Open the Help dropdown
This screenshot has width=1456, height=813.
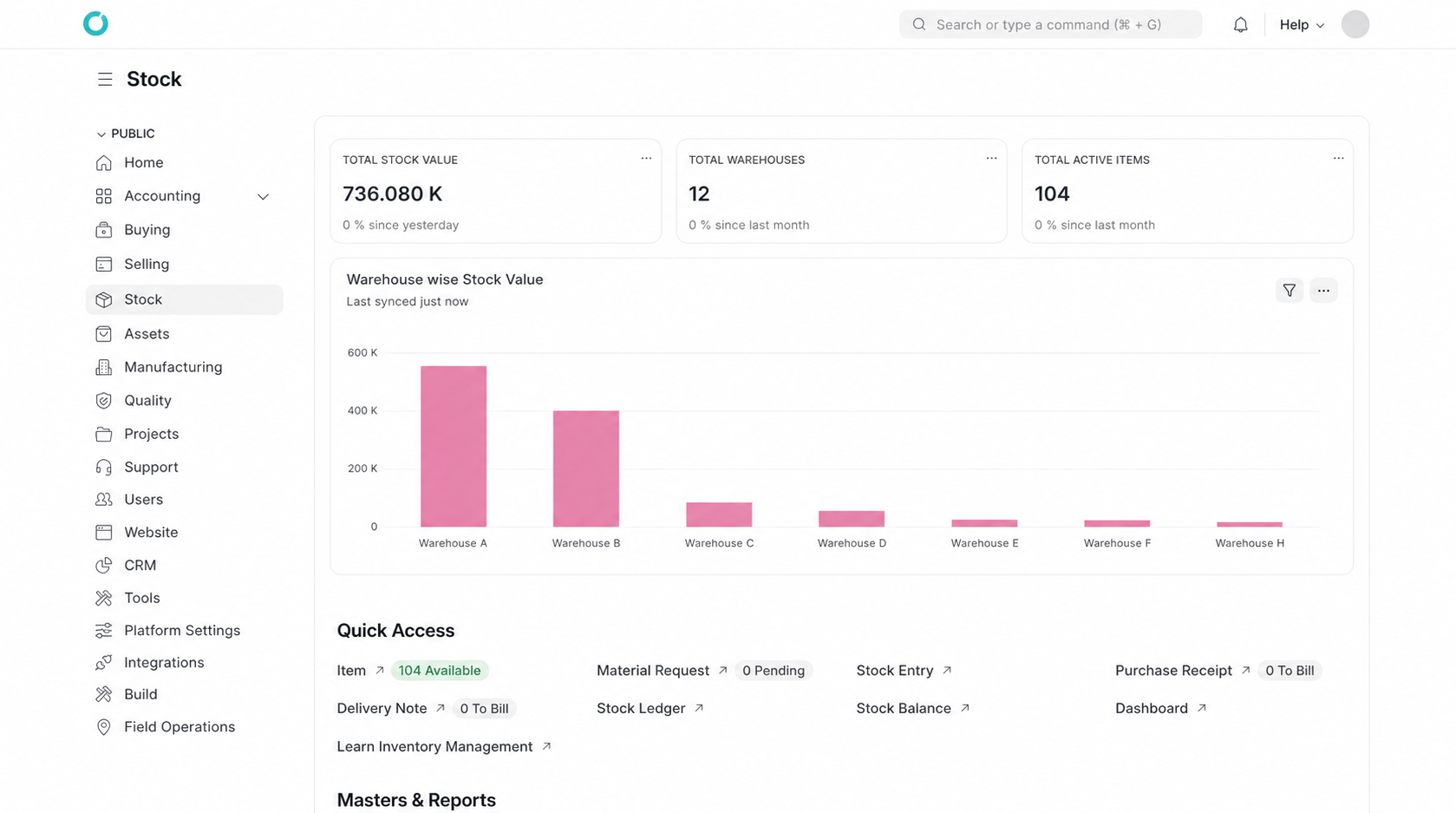[1302, 24]
